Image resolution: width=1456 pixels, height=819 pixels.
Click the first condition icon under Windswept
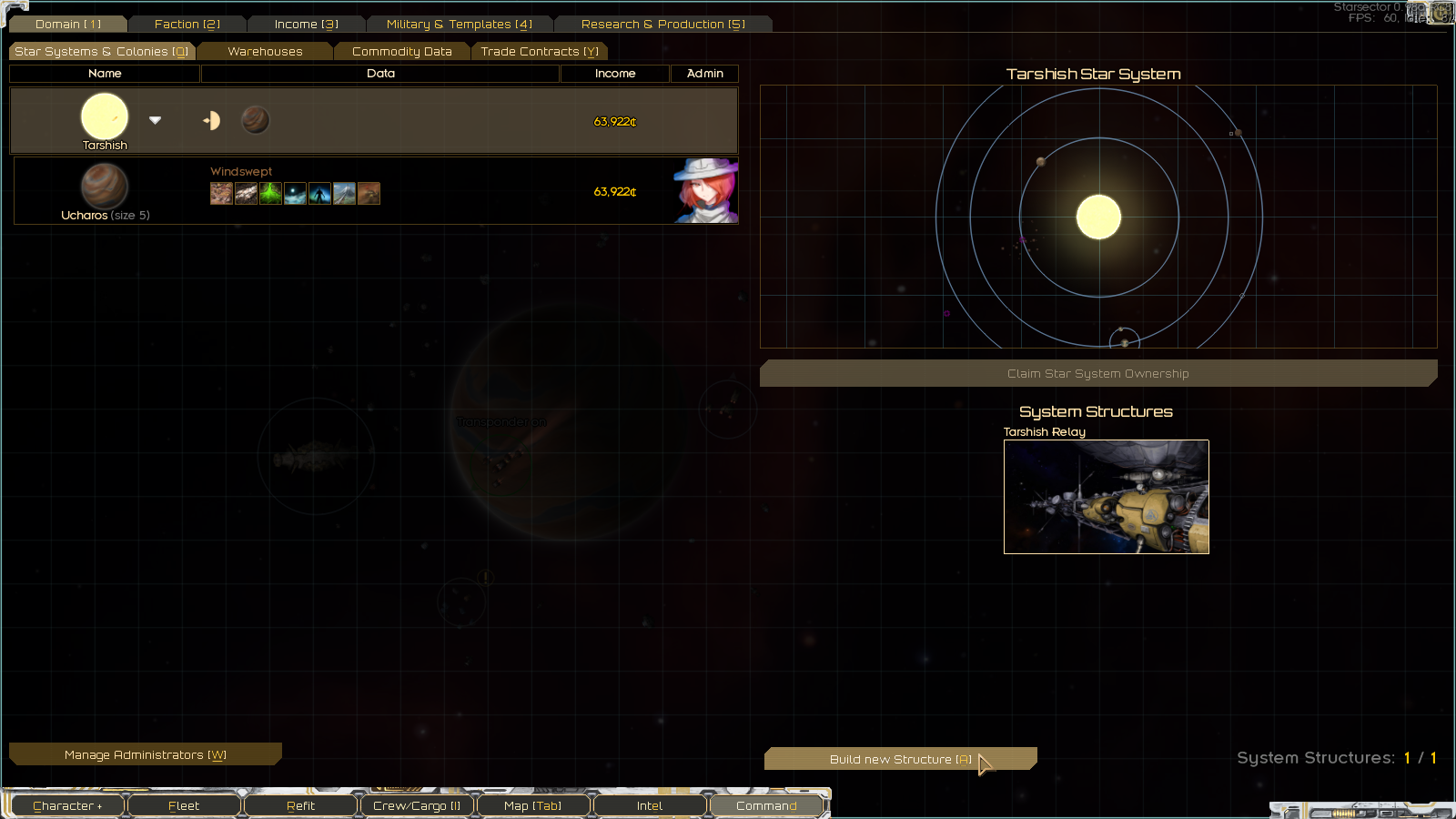(221, 193)
